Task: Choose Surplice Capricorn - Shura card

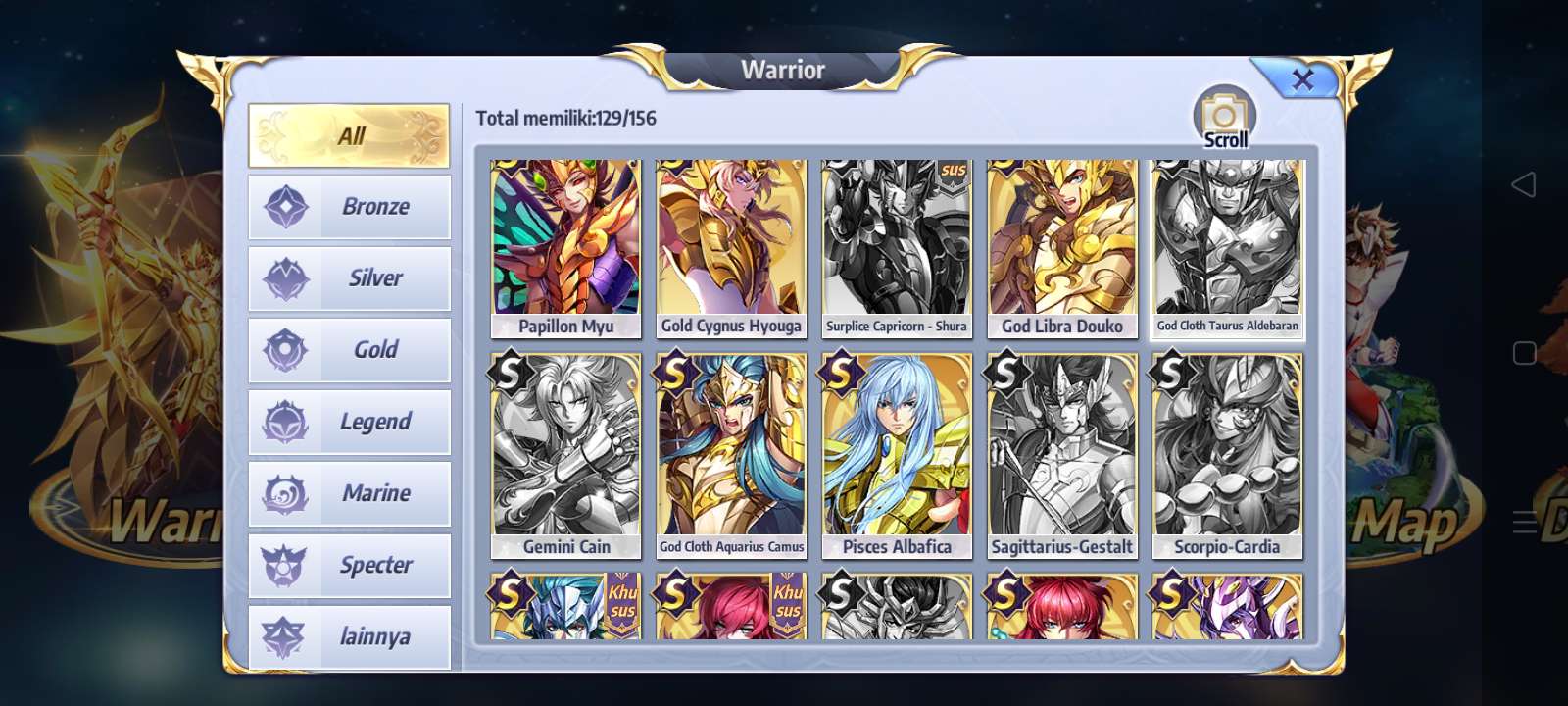Action: click(x=897, y=249)
